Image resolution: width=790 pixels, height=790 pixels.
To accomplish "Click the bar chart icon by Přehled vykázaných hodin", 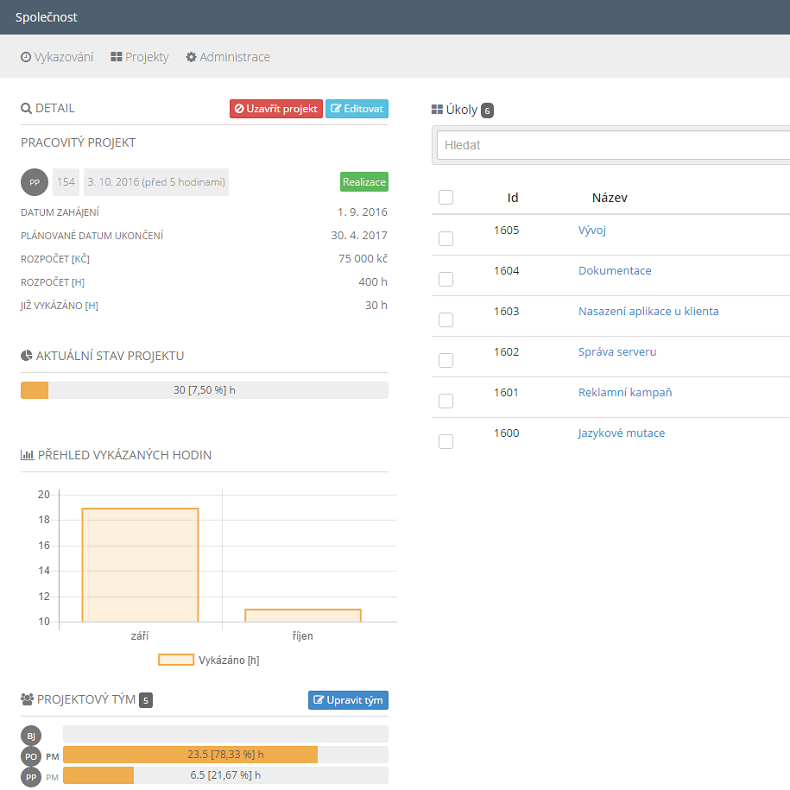I will tap(27, 455).
